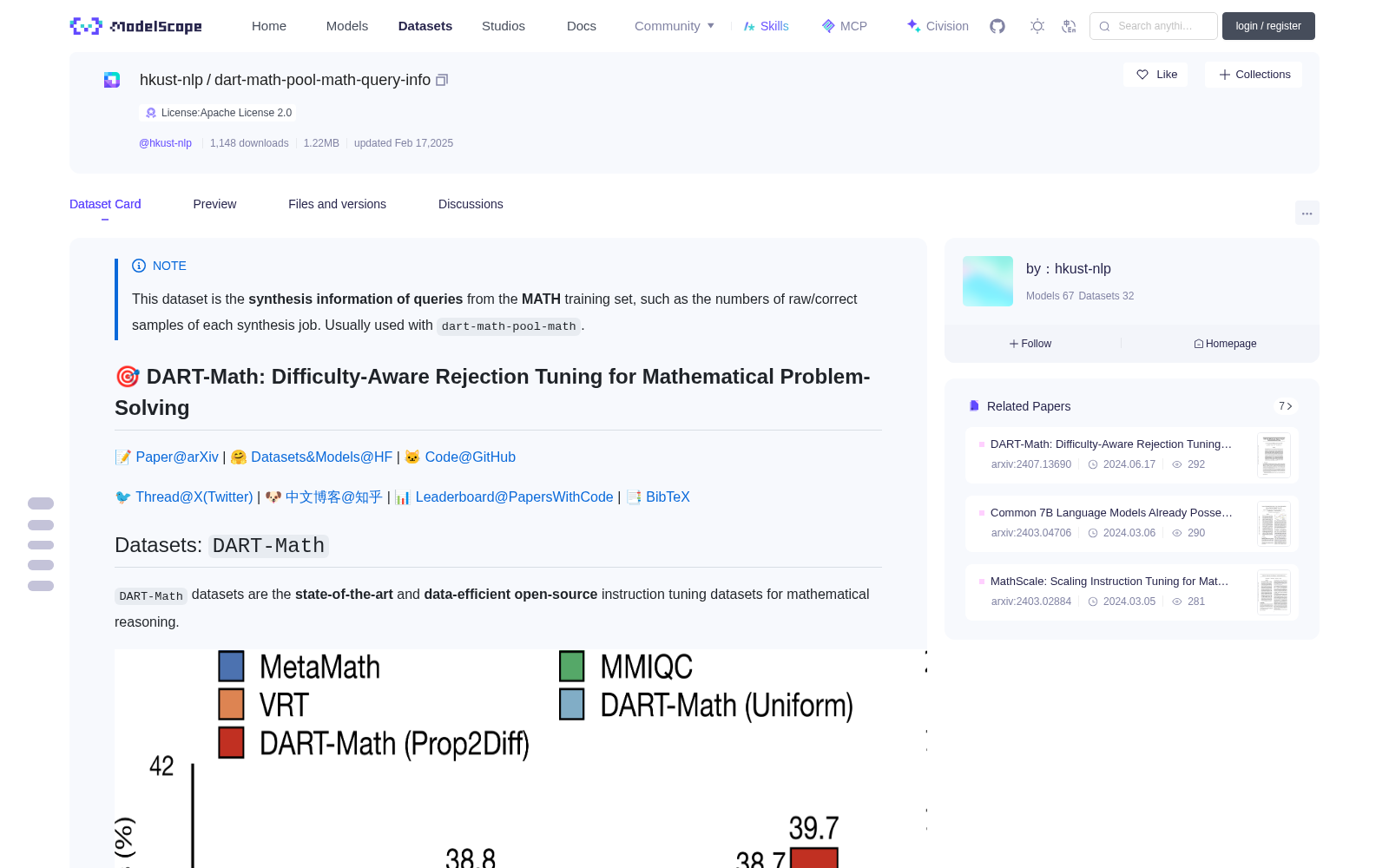Click the hkust-nlp organization avatar thumbnail

pos(988,281)
